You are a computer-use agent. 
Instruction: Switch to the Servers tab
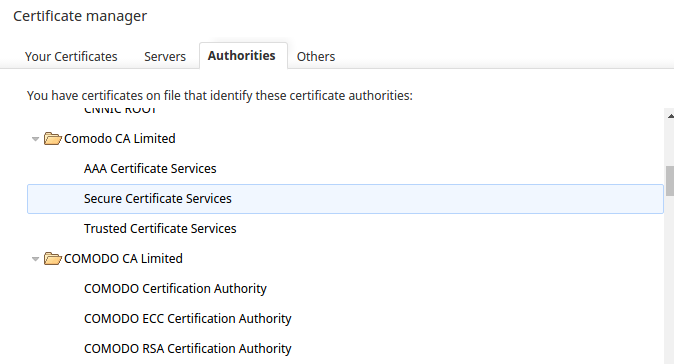click(165, 56)
